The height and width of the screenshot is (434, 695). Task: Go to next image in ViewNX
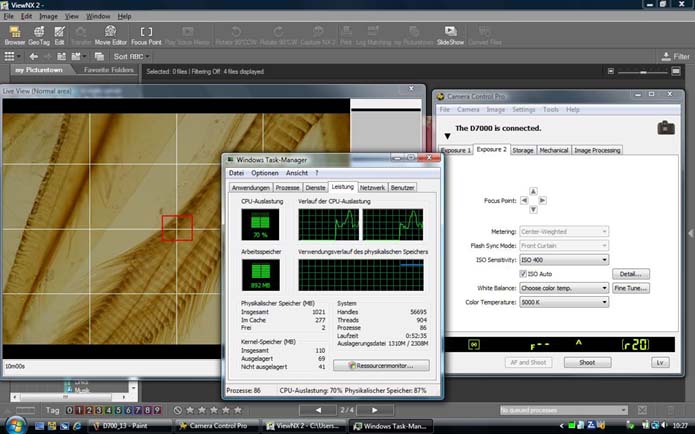tap(375, 410)
